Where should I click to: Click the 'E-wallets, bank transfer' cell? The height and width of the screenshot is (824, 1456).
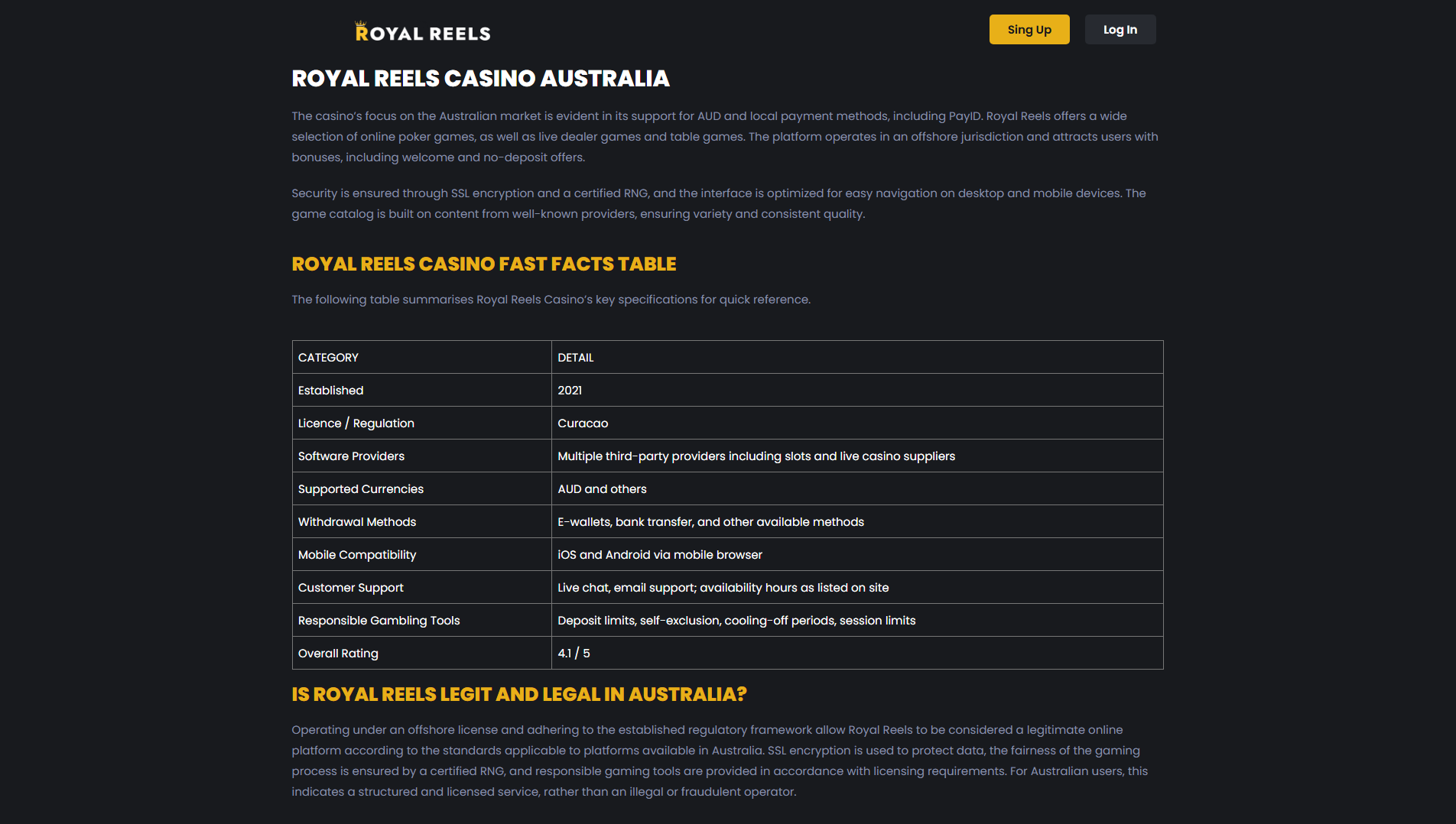click(857, 521)
